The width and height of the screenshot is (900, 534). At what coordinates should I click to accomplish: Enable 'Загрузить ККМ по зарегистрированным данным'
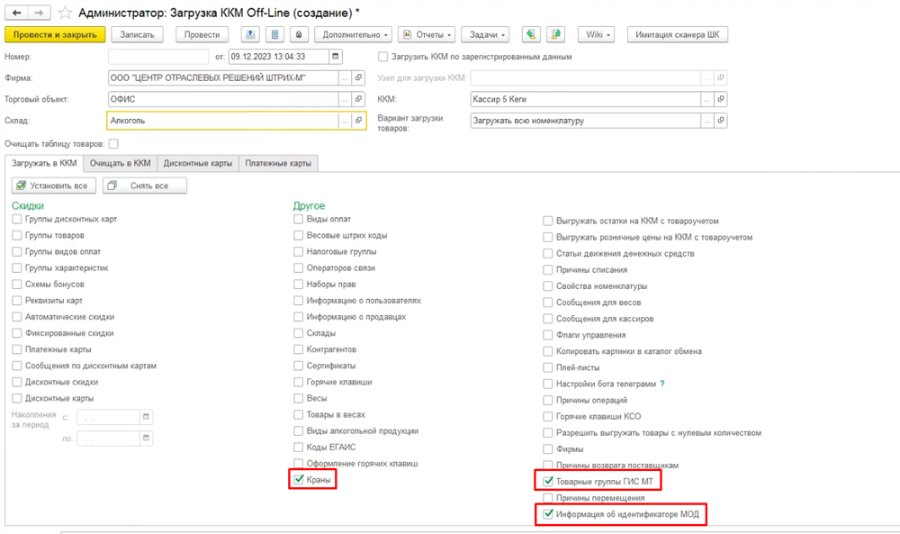pyautogui.click(x=383, y=57)
